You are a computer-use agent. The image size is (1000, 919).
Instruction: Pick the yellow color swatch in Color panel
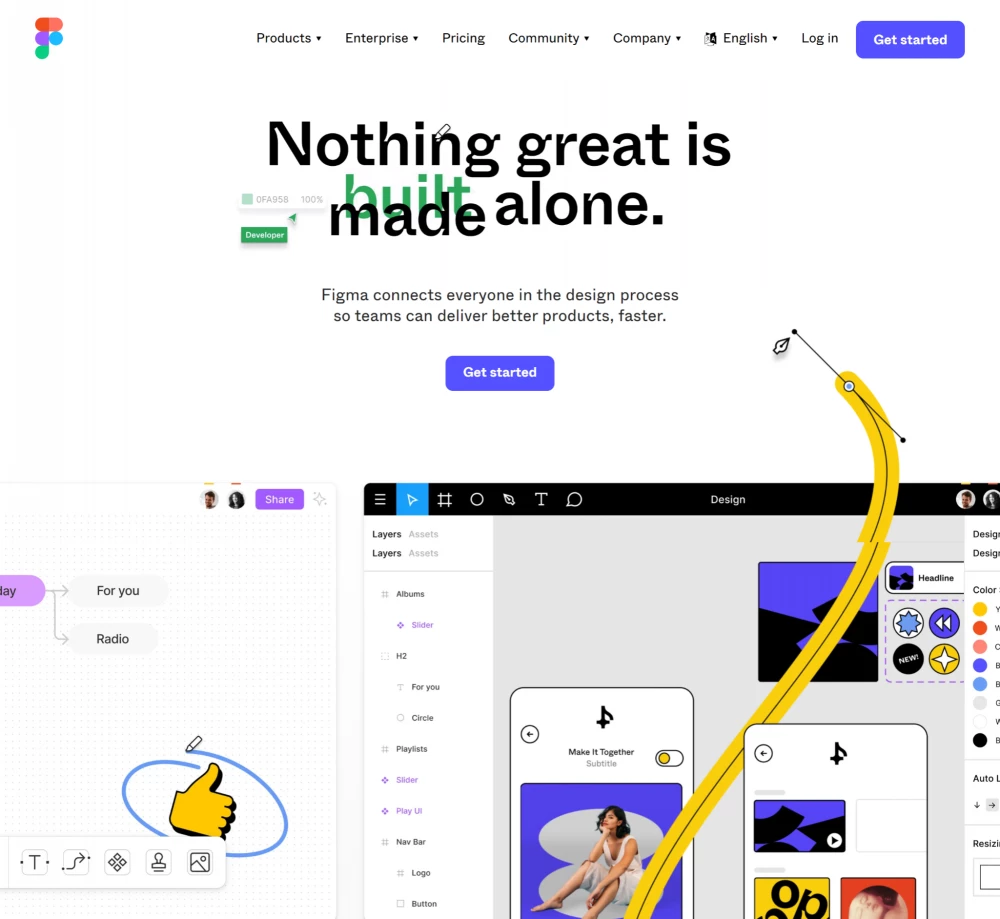pyautogui.click(x=980, y=609)
